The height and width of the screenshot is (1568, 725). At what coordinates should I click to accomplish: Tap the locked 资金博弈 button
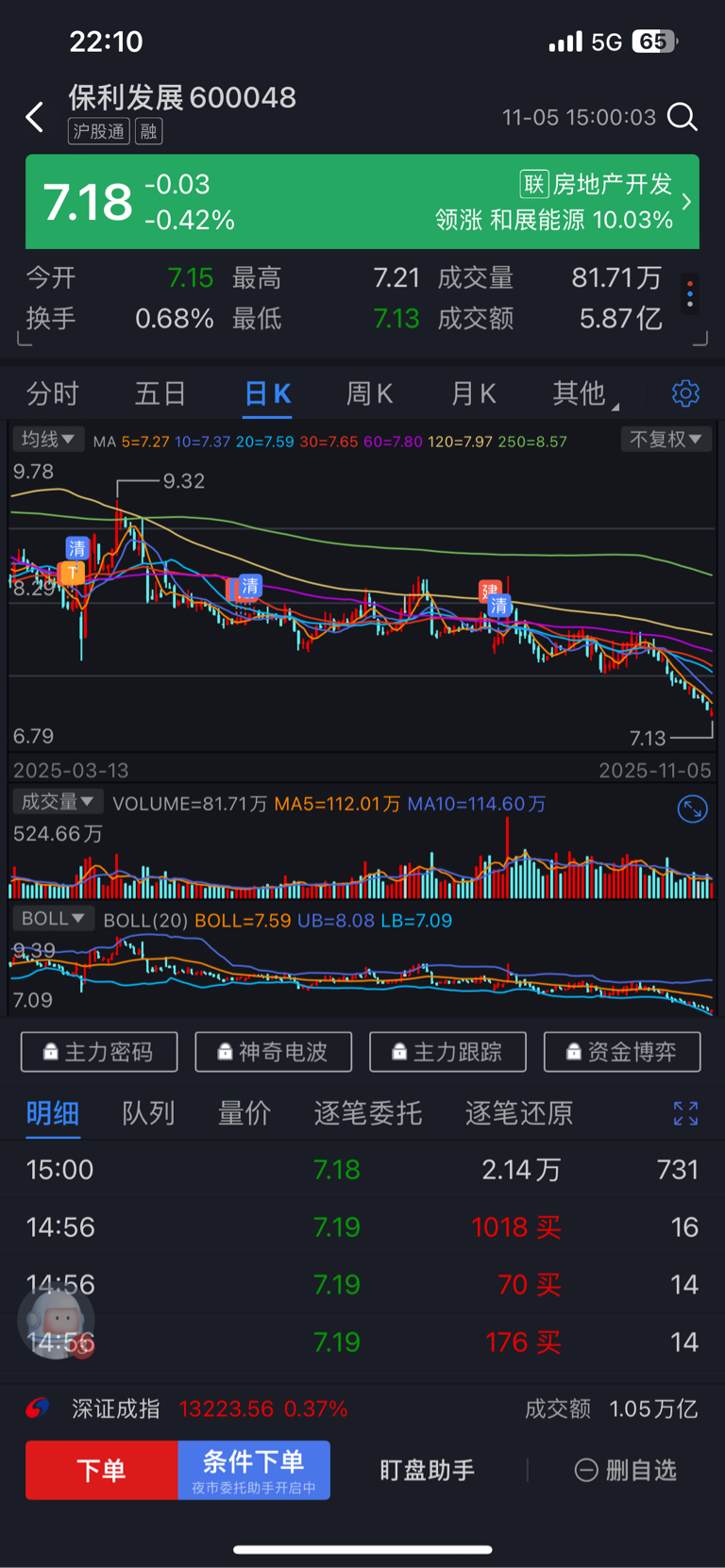click(622, 1052)
